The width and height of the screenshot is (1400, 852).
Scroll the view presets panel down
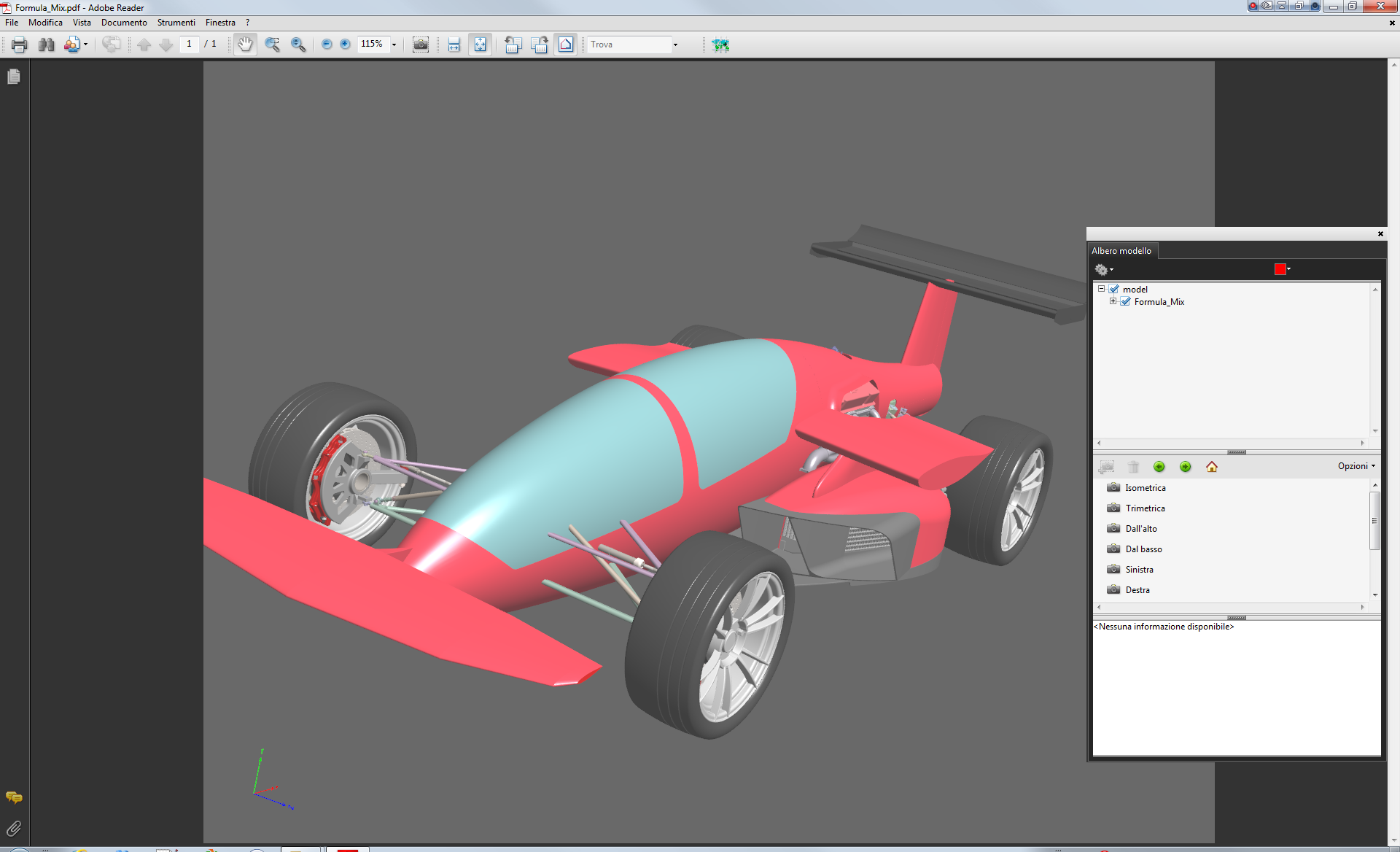point(1375,595)
